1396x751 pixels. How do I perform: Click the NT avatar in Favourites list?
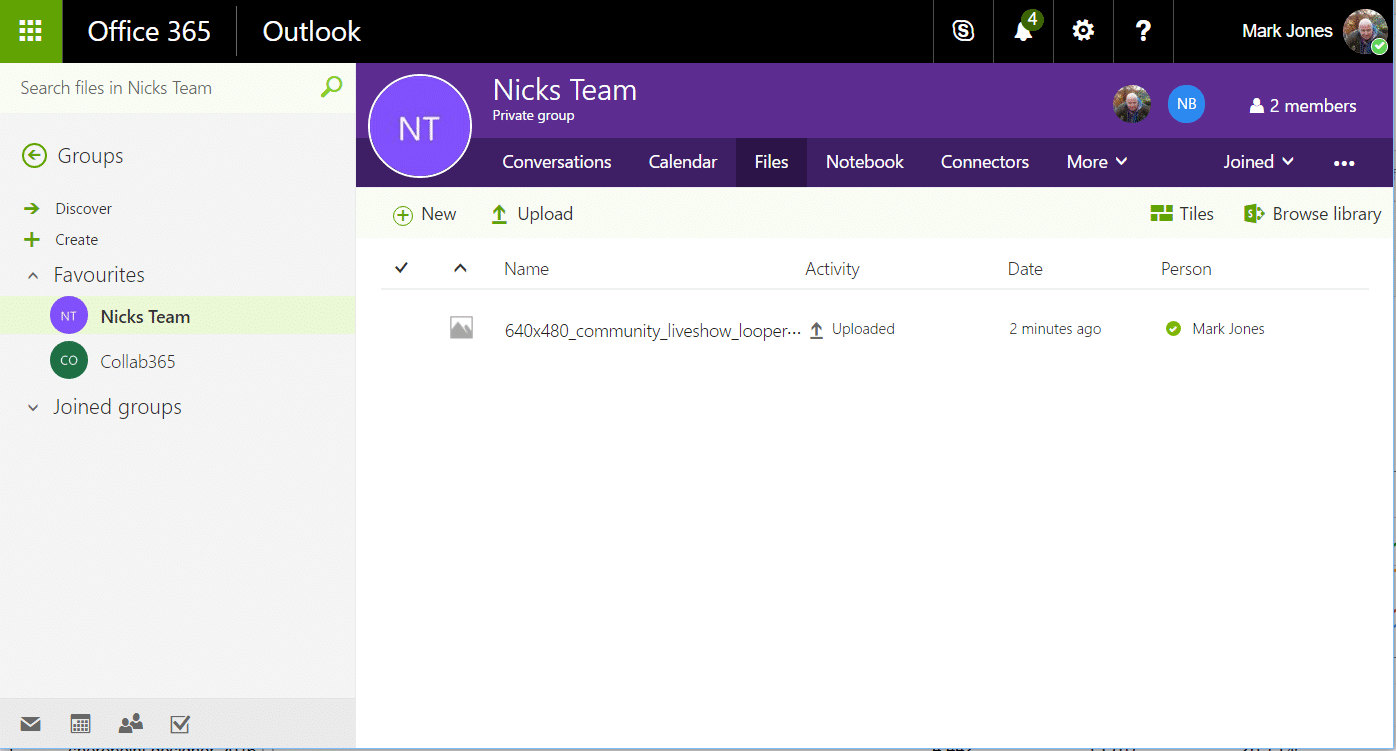(69, 316)
